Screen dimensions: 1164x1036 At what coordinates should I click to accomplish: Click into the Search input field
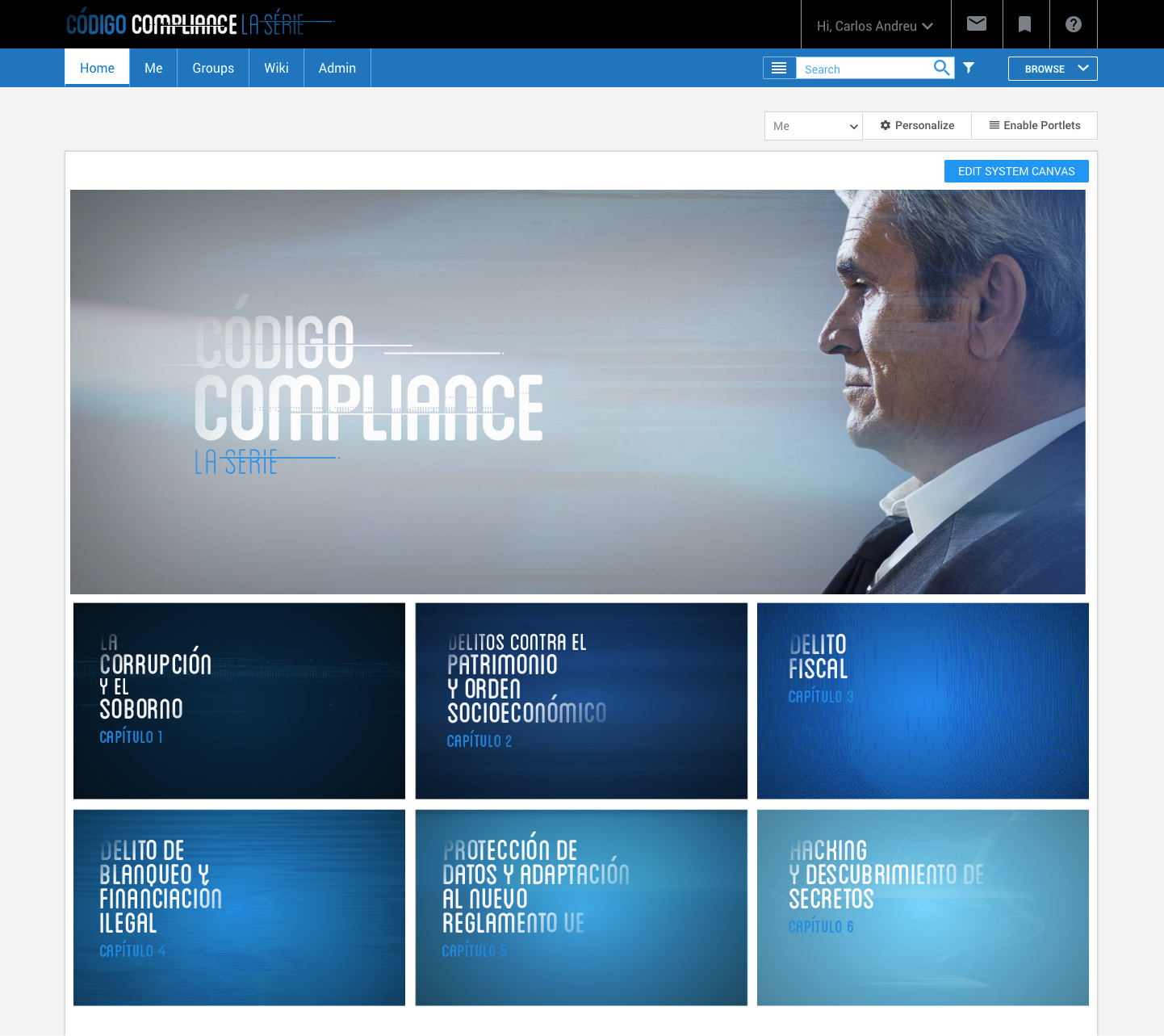click(864, 69)
